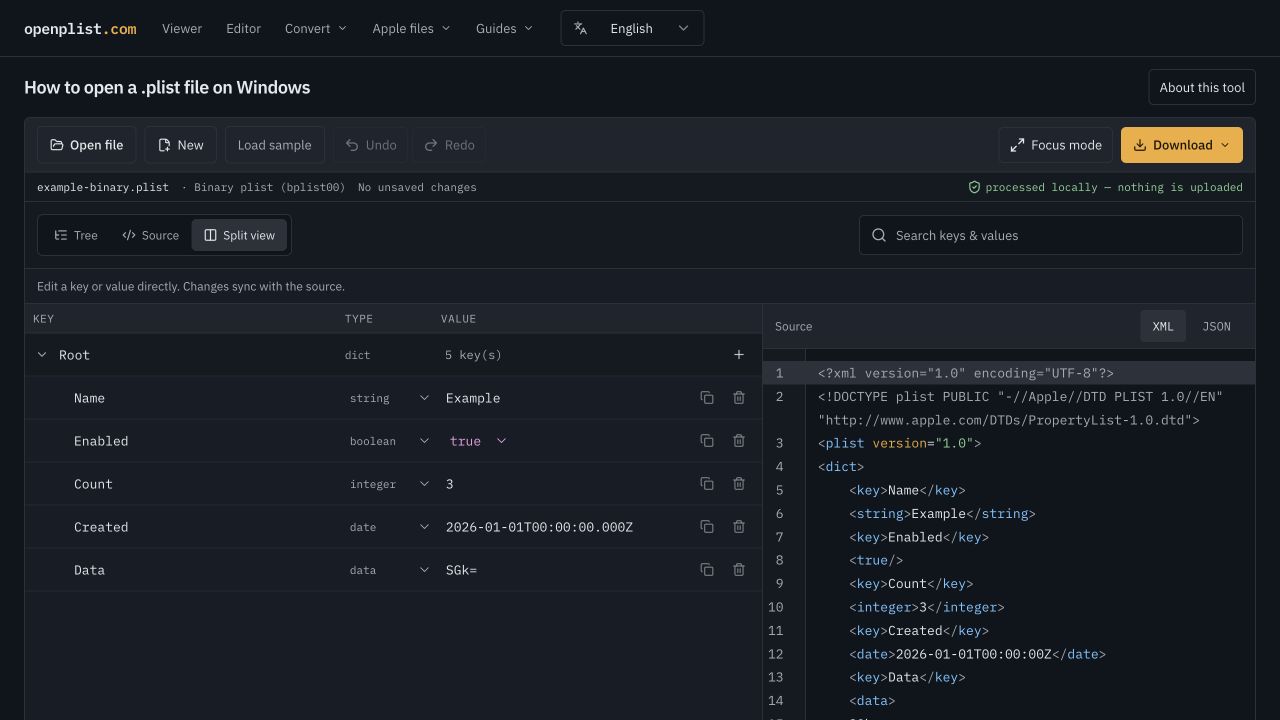Screen dimensions: 1280x720
Task: Copy the Name row
Action: click(x=707, y=398)
